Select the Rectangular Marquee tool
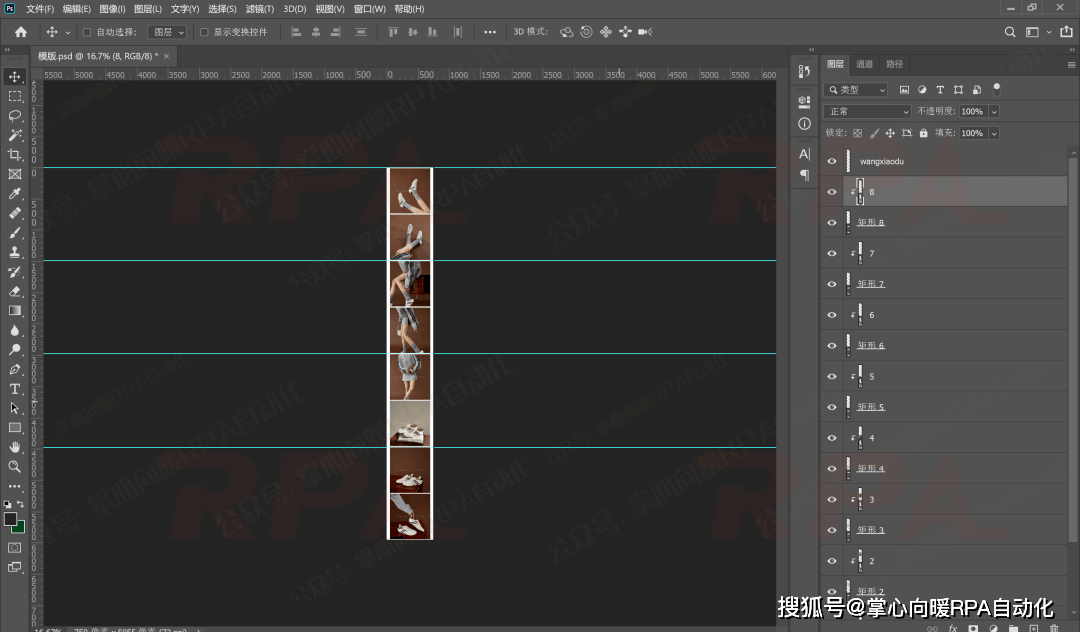Screen dimensions: 1080x632 tap(15, 96)
